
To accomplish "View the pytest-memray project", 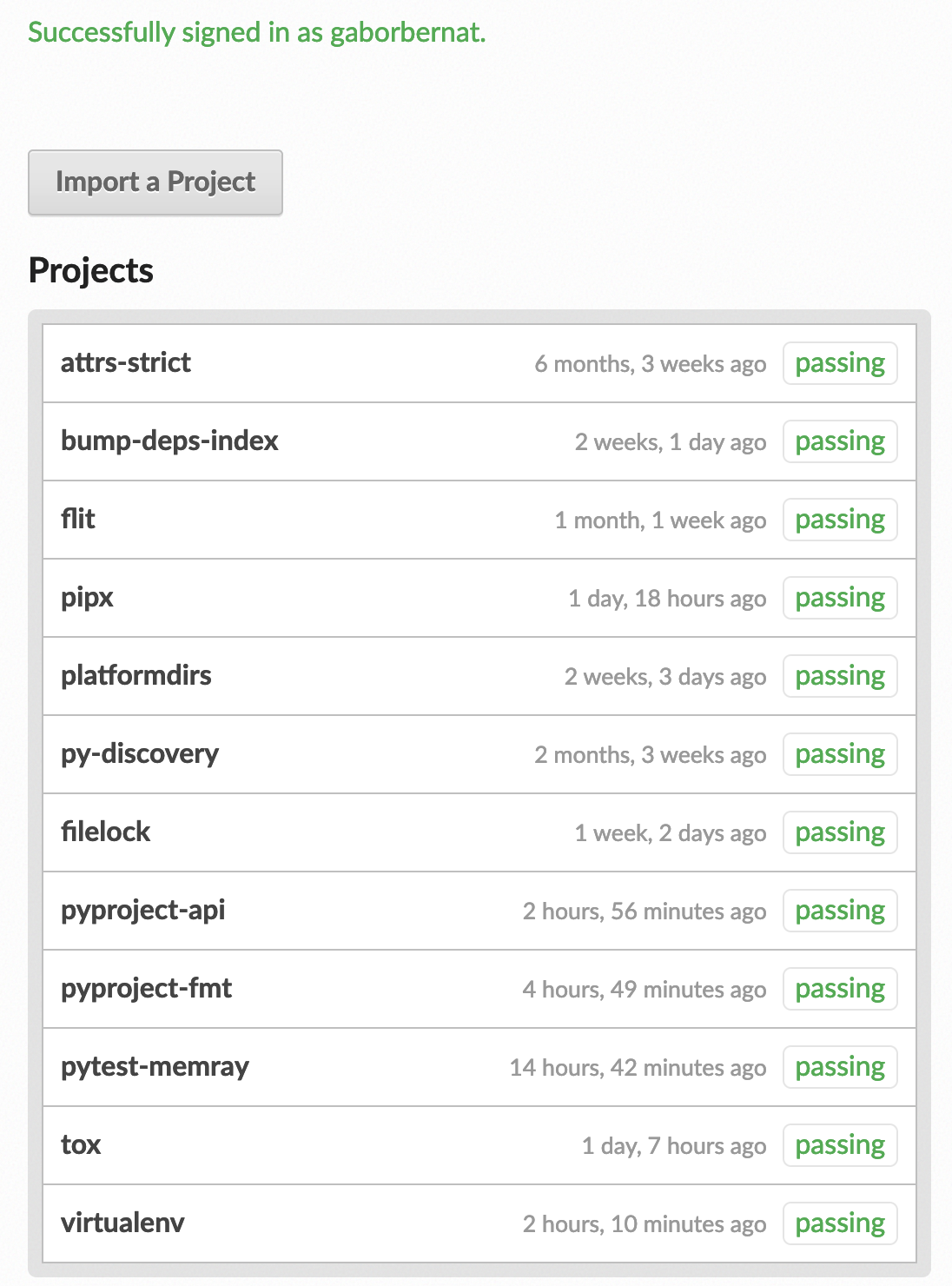I will click(155, 1067).
